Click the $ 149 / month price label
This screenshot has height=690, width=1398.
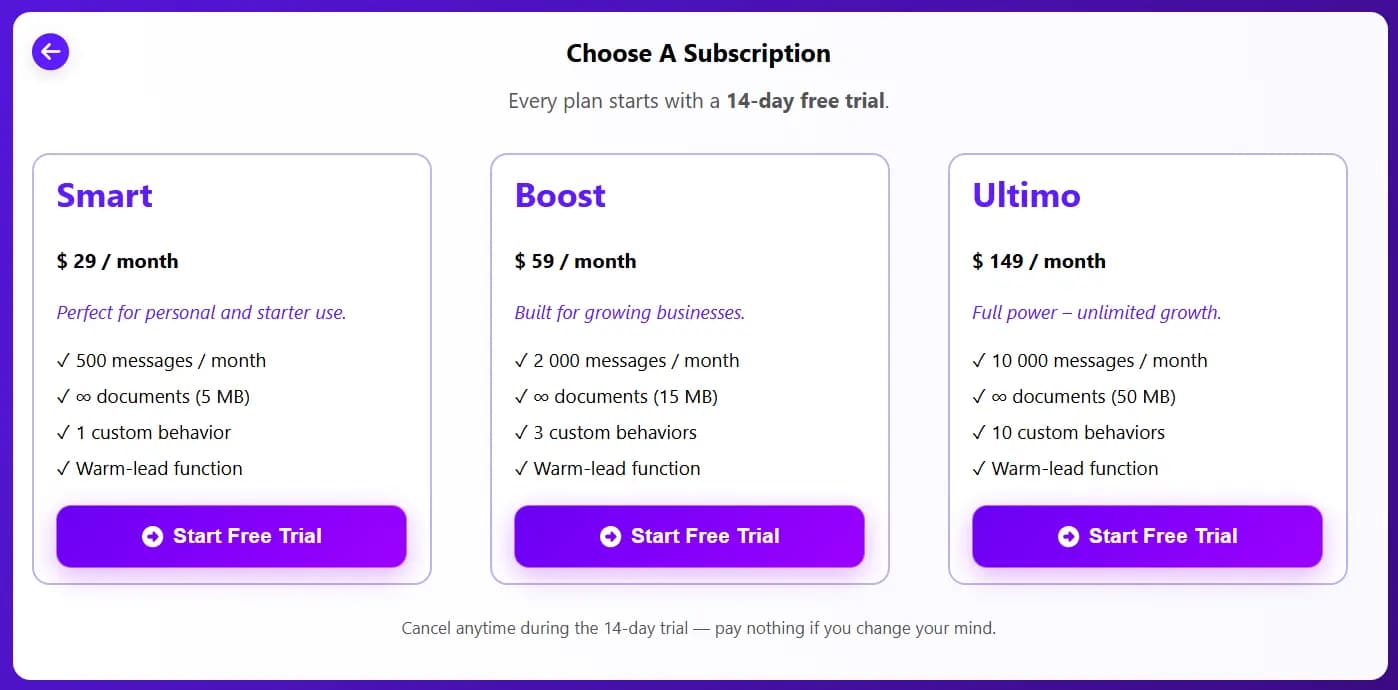(x=1038, y=261)
